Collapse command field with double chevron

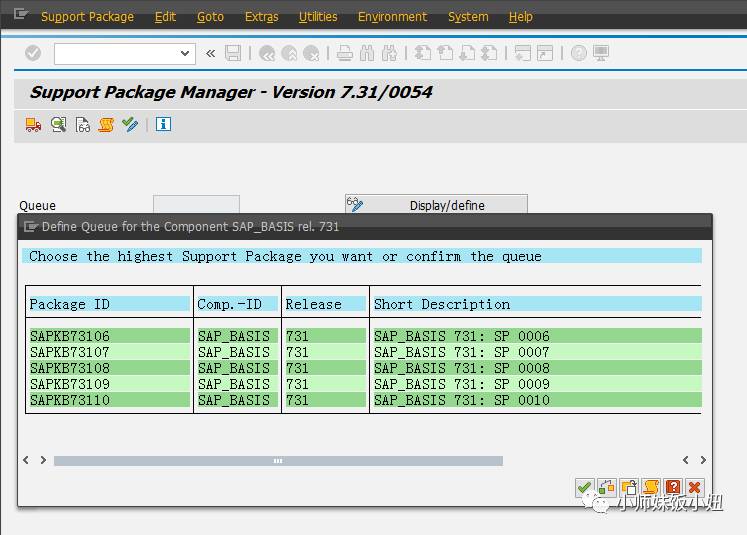[x=211, y=53]
